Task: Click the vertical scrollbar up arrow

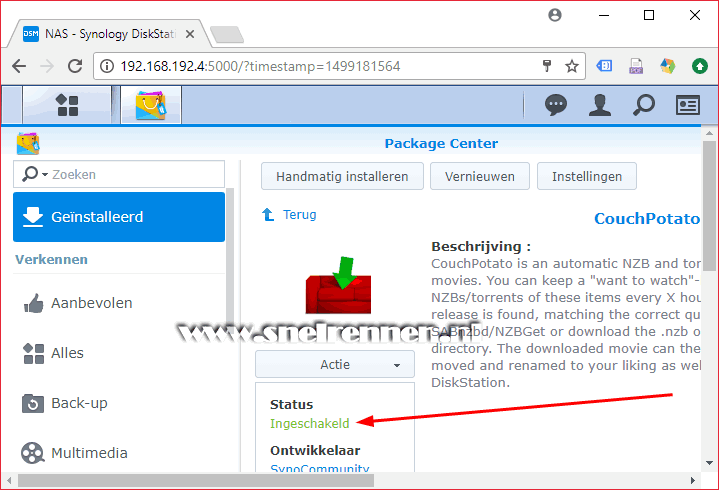Action: pyautogui.click(x=709, y=133)
